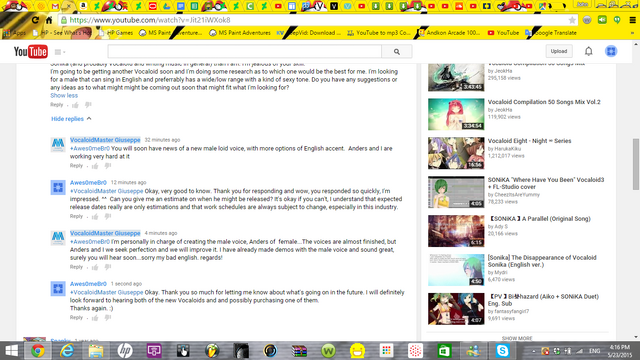Open YouTube to mp3 bookmark
This screenshot has width=640, height=360.
pos(379,33)
